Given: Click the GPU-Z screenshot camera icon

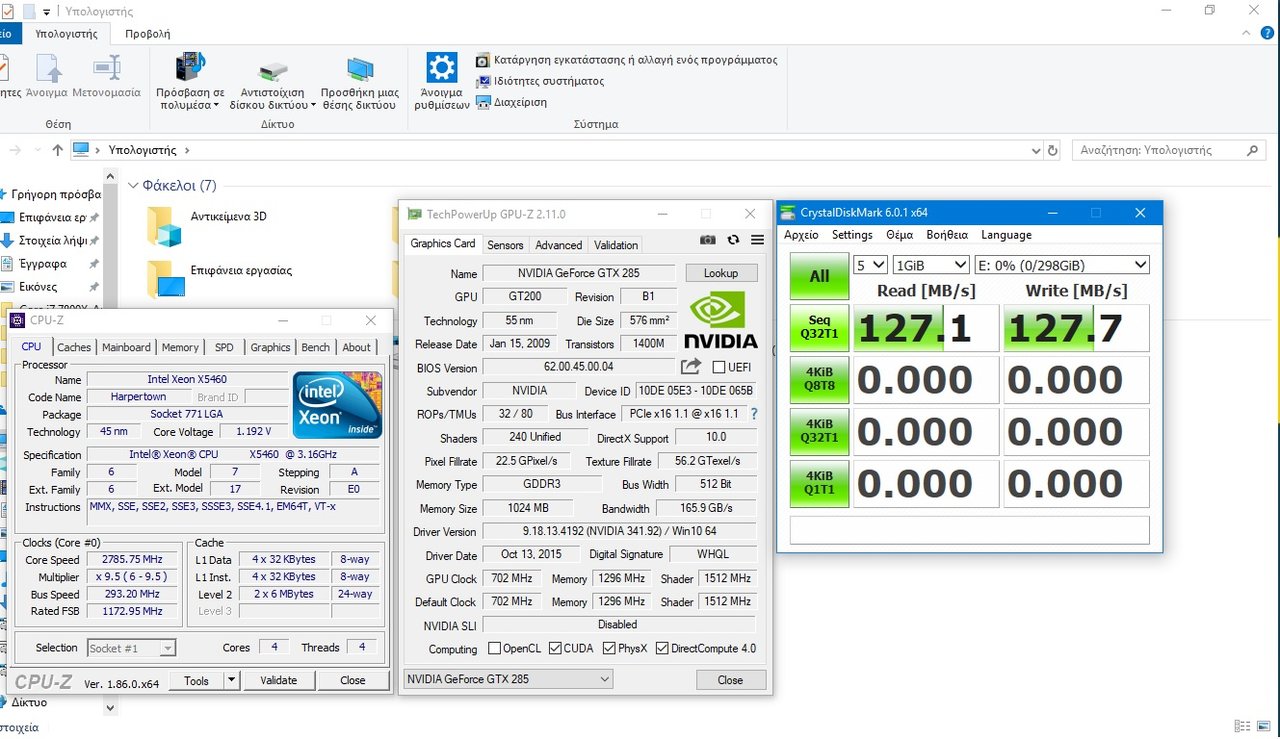Looking at the screenshot, I should [707, 240].
